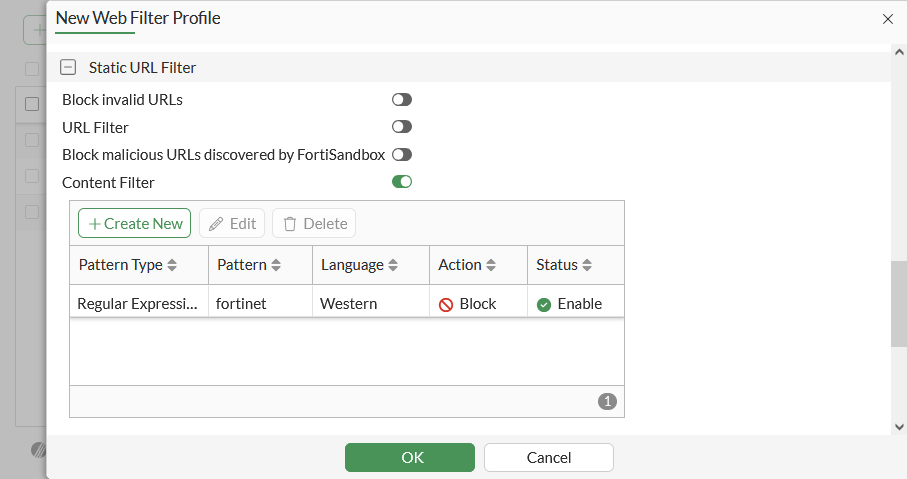Click the green Enable status checkmark icon
This screenshot has width=907, height=479.
[544, 304]
